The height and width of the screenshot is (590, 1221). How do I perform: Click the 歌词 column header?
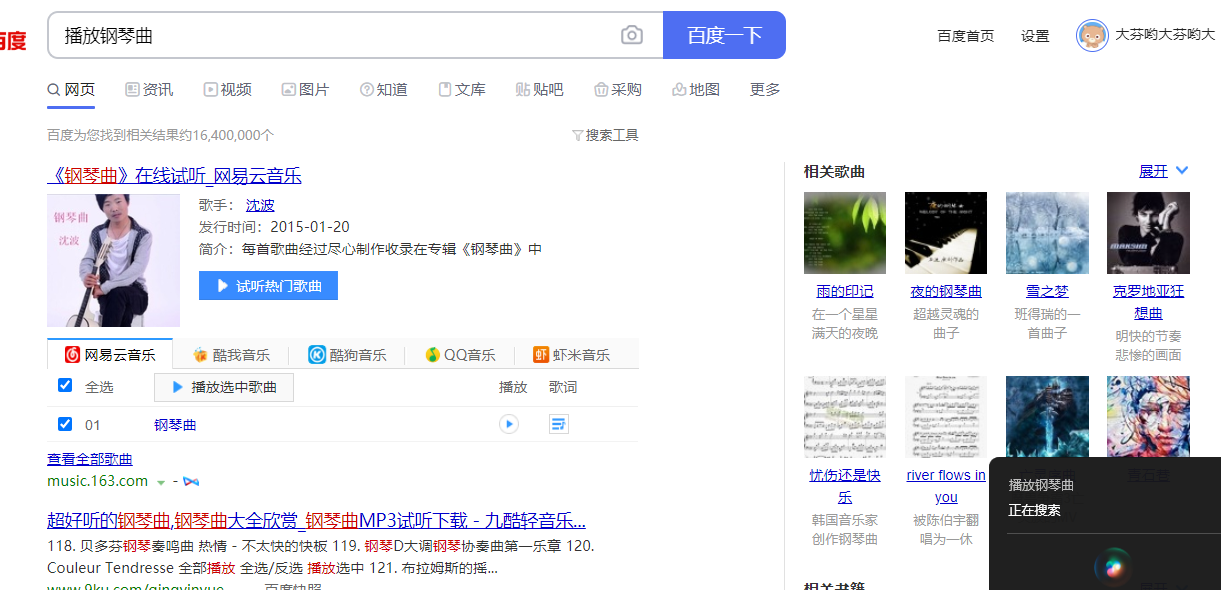563,387
